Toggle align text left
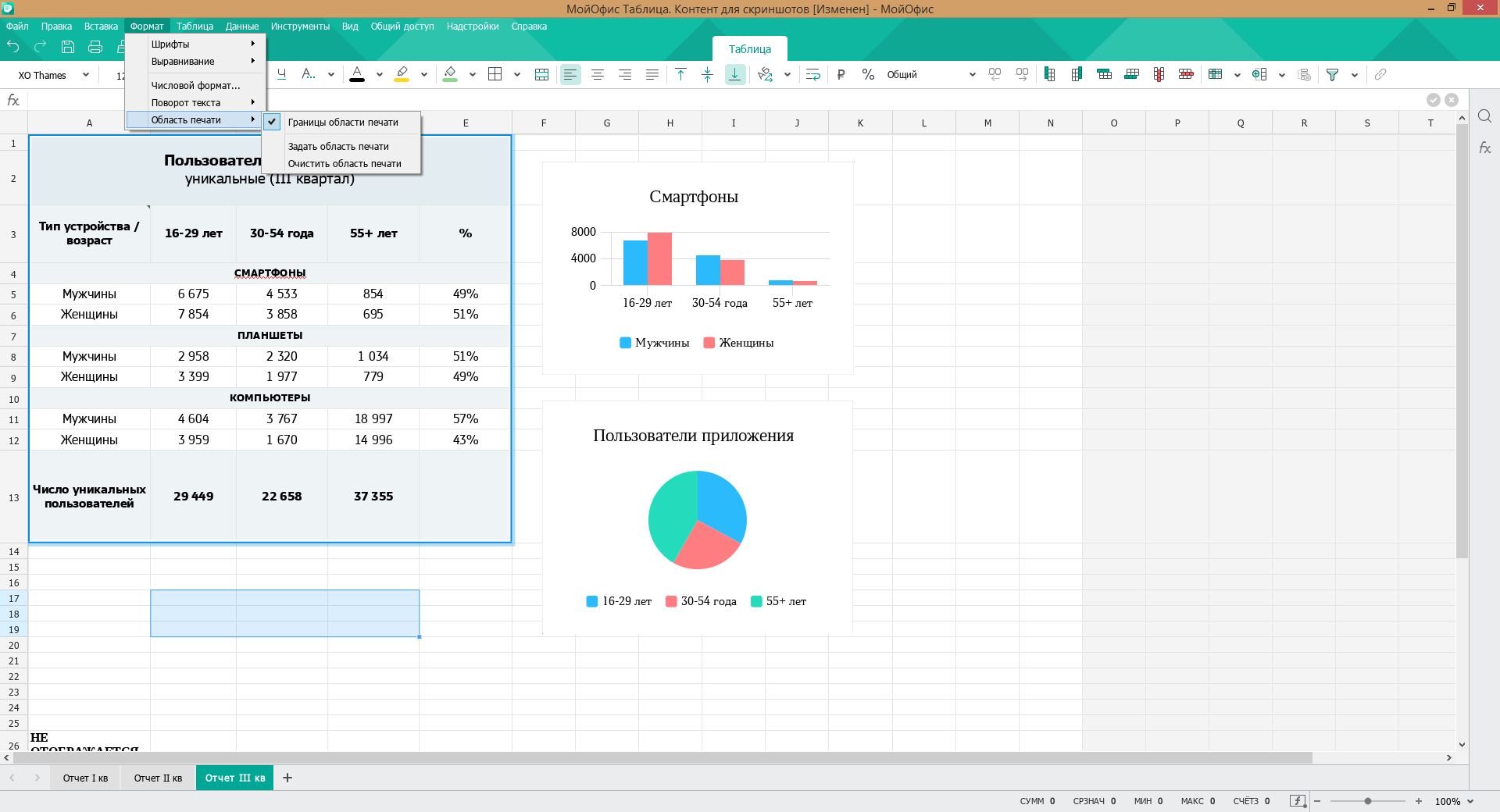 [570, 74]
